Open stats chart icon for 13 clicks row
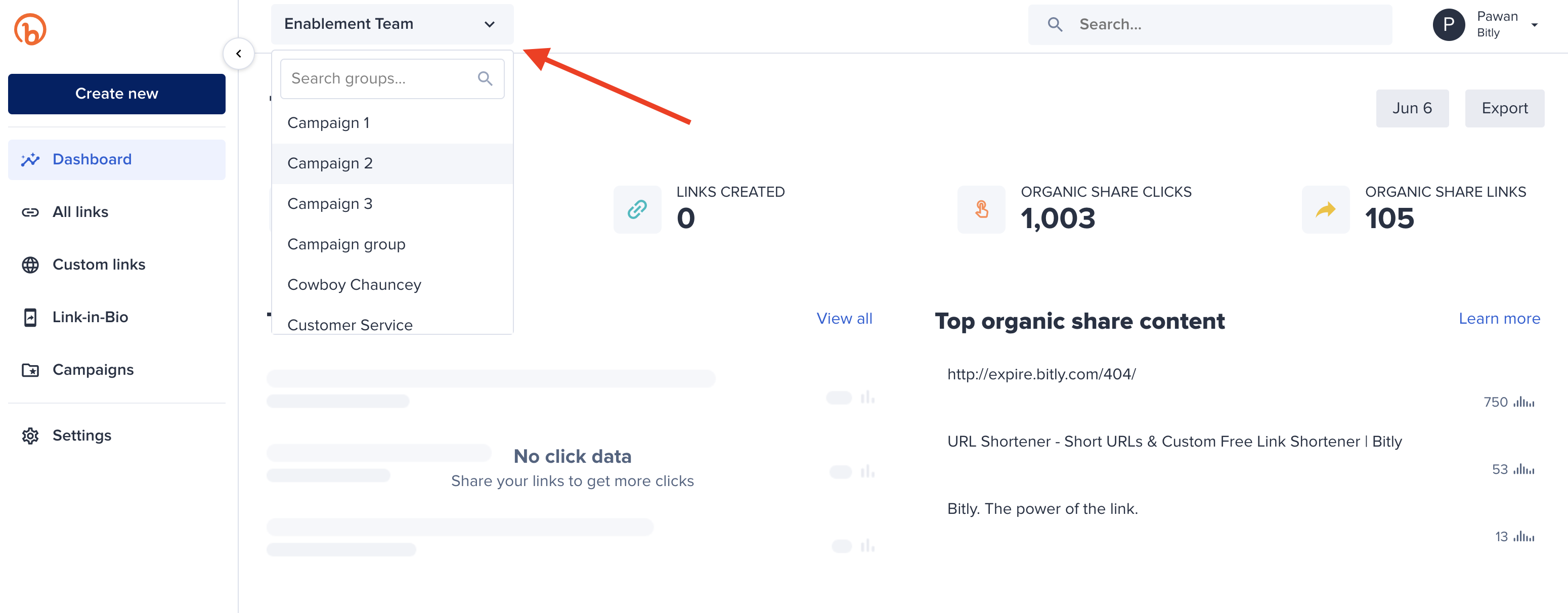Screen dimensions: 1568x613 (x=1524, y=537)
